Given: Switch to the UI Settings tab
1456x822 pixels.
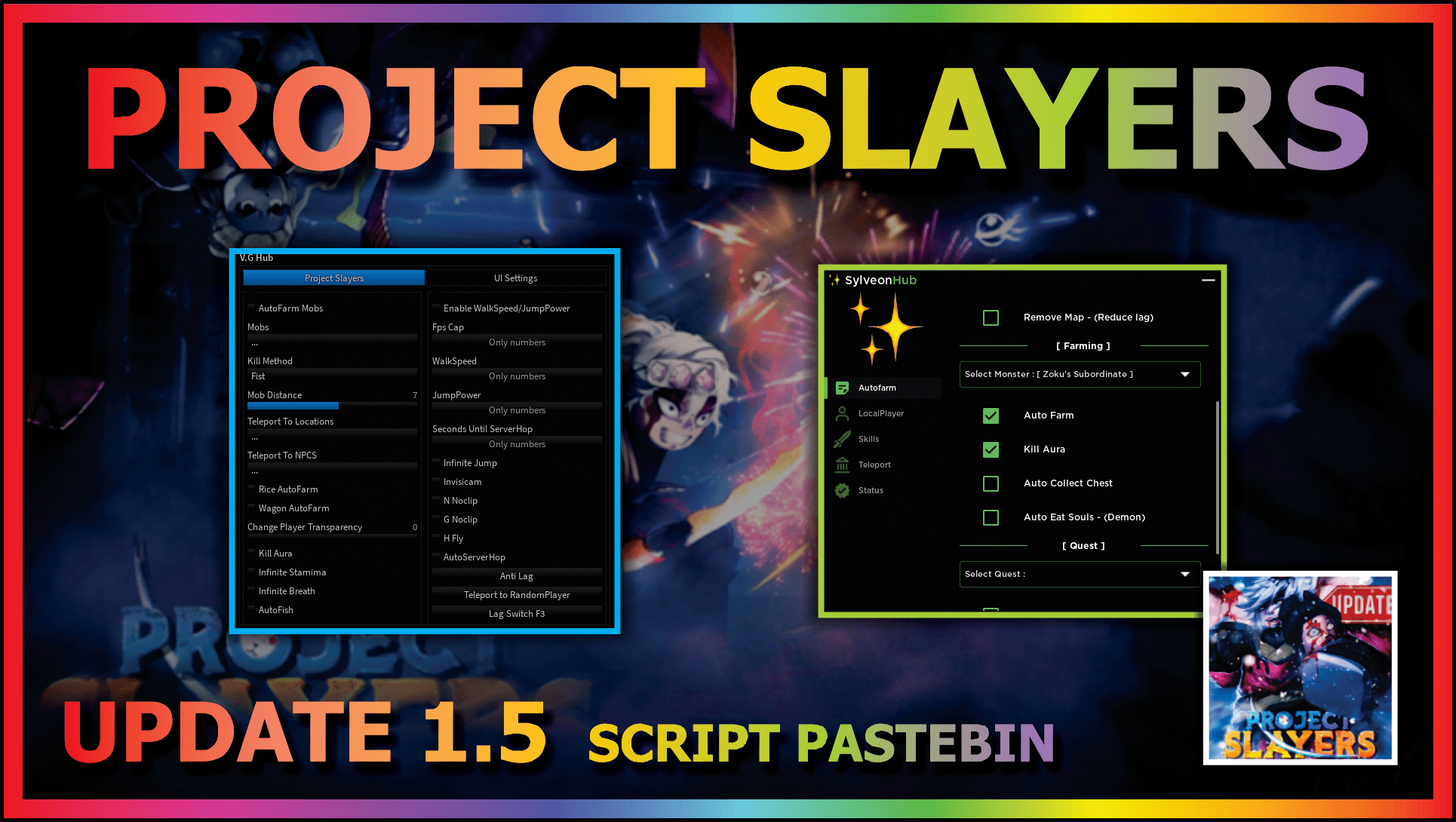Looking at the screenshot, I should pos(516,277).
